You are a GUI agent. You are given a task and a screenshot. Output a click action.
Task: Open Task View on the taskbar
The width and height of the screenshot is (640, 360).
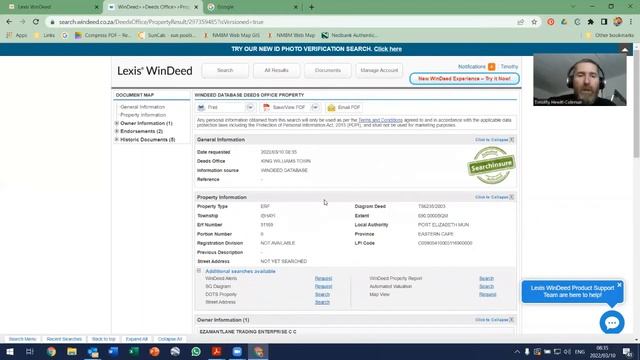pyautogui.click(x=29, y=351)
